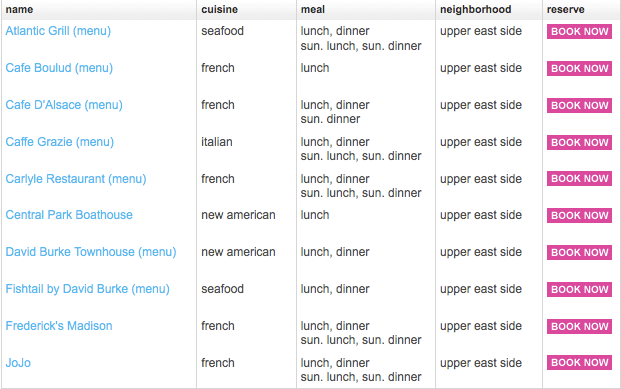Open the JoJo restaurant link
Image resolution: width=621 pixels, height=389 pixels.
point(18,363)
